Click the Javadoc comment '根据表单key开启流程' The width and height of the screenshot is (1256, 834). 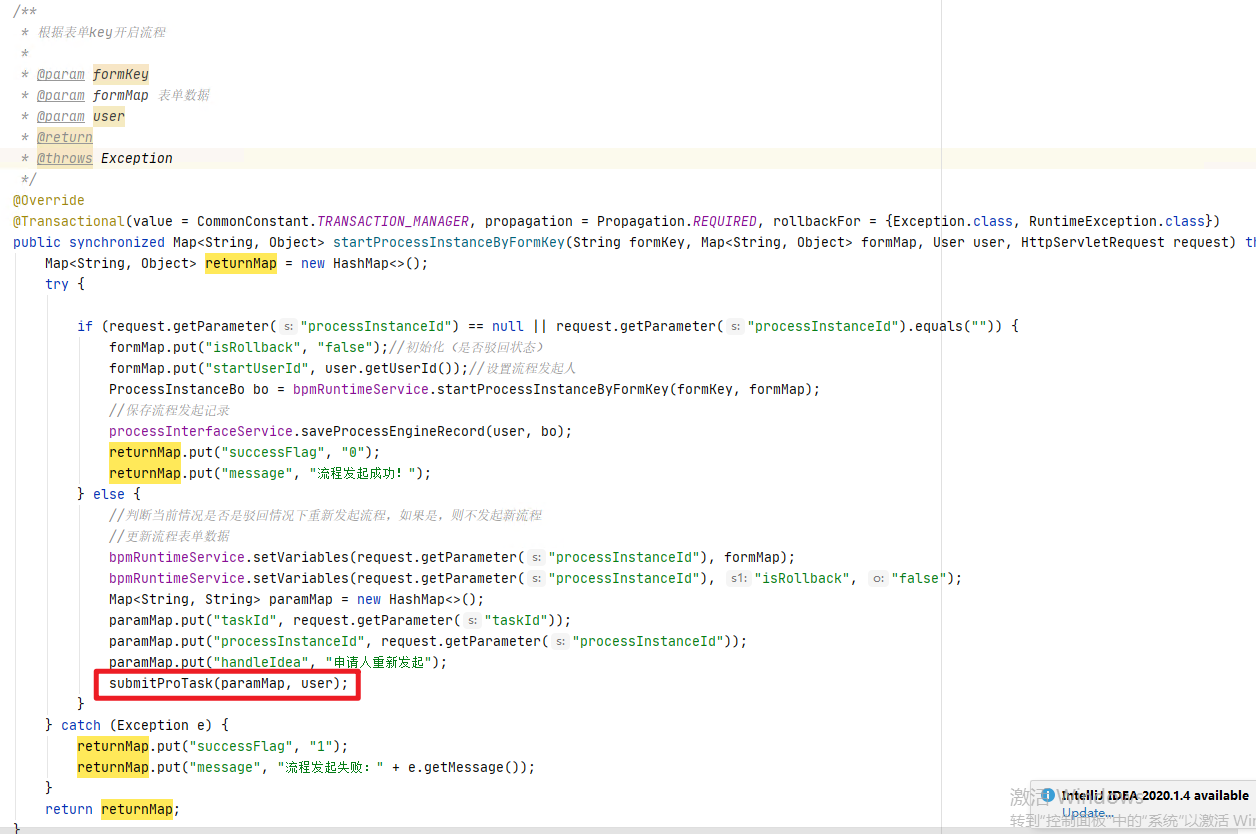coord(101,32)
